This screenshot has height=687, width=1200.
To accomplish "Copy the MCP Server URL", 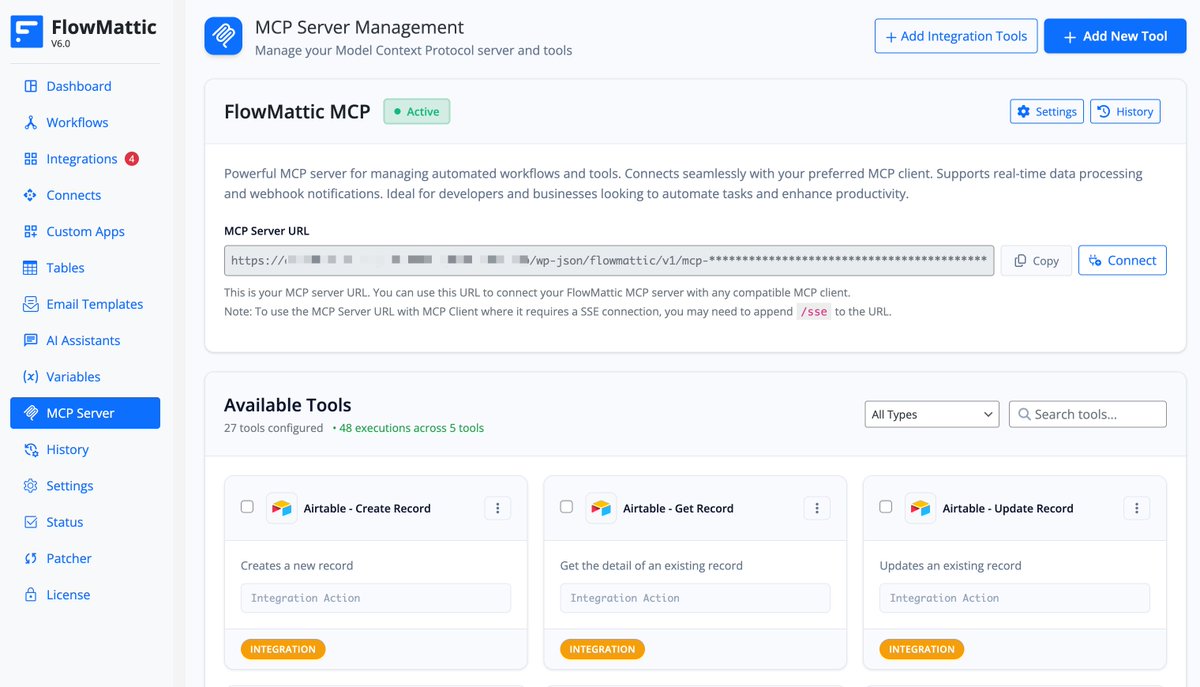I will coord(1036,260).
